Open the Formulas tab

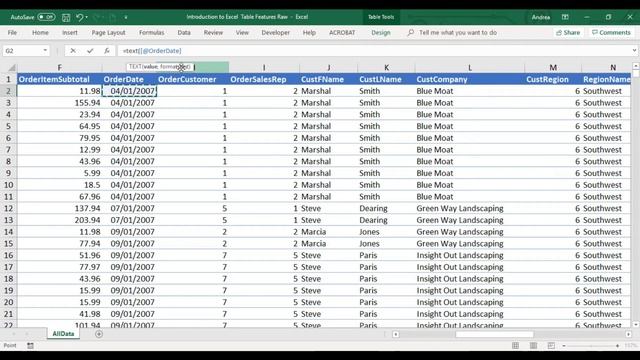point(151,32)
